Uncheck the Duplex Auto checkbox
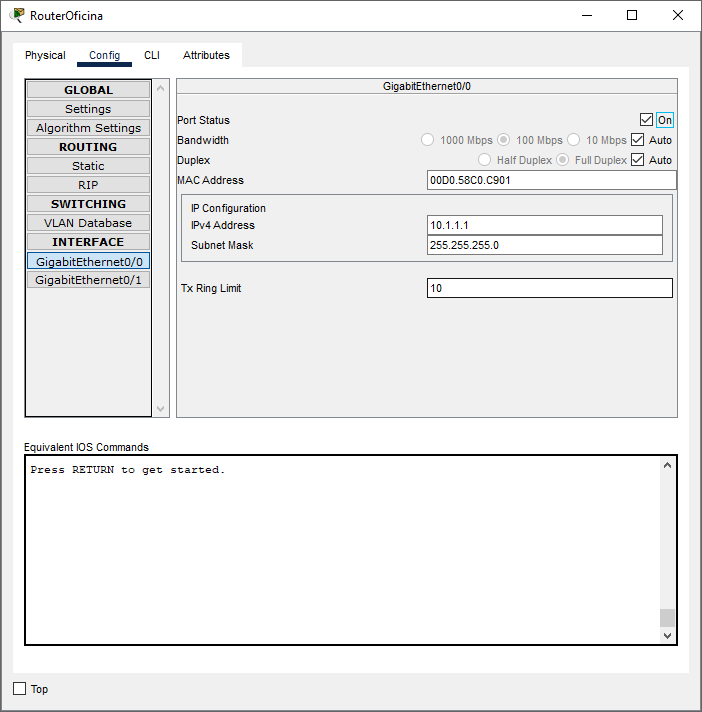 [638, 160]
